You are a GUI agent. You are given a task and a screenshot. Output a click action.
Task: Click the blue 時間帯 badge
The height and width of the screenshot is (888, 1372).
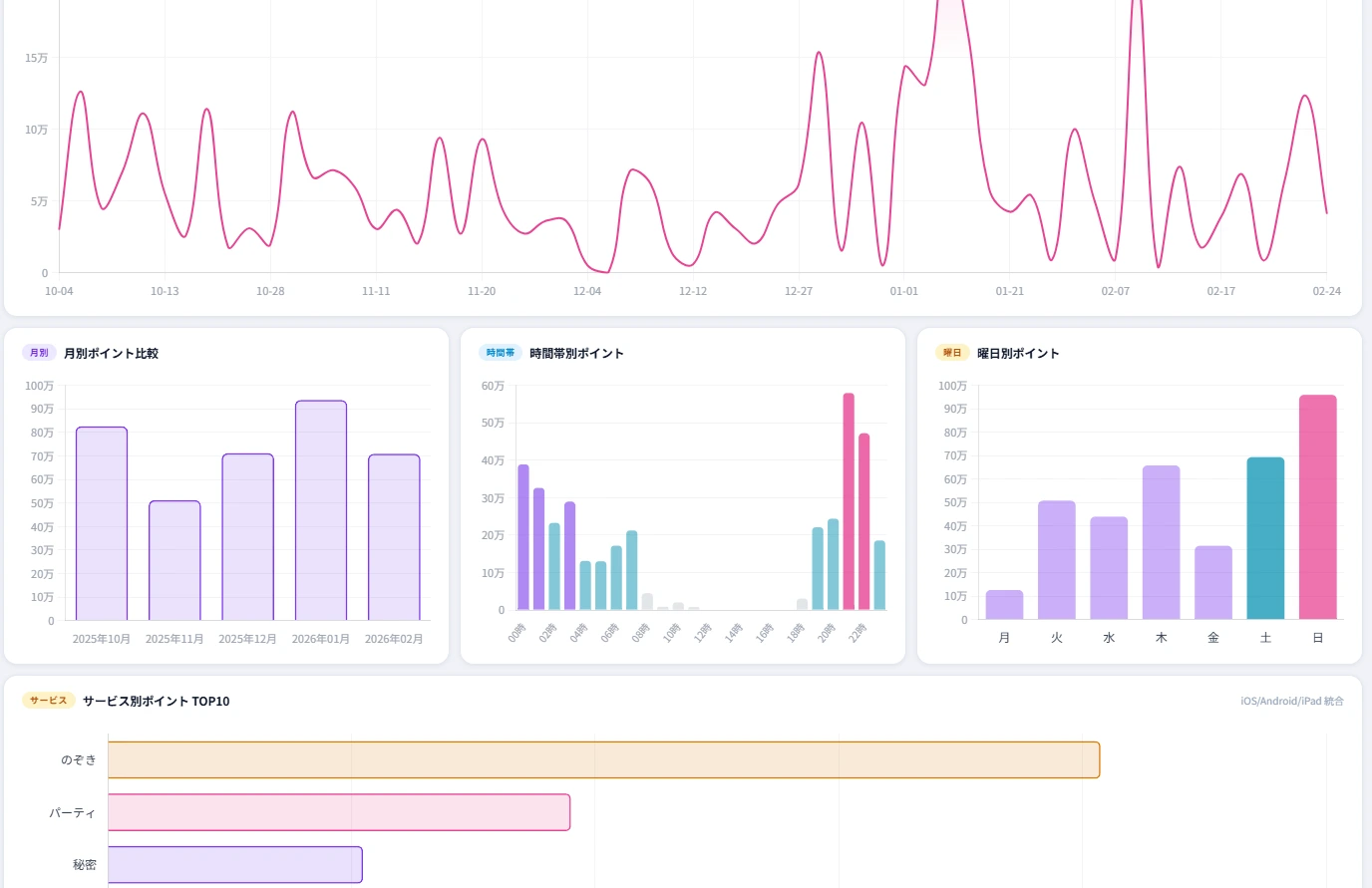pyautogui.click(x=501, y=353)
